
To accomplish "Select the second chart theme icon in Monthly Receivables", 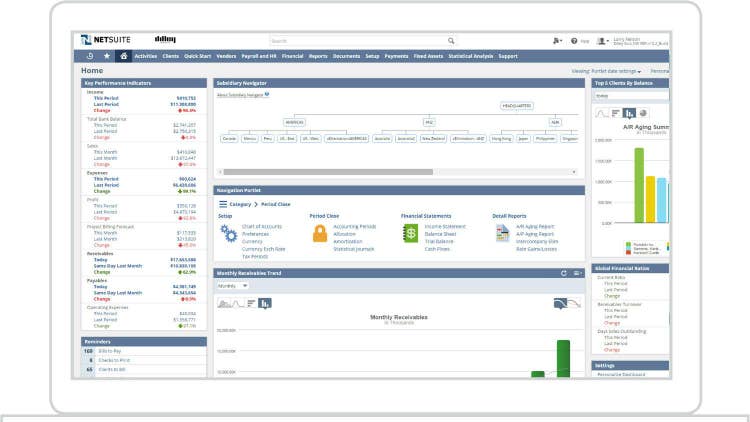I will tap(574, 303).
